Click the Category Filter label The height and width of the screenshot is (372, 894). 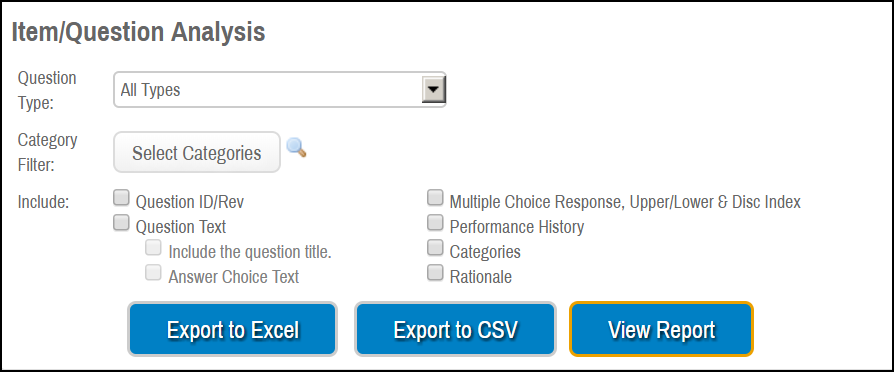(47, 152)
